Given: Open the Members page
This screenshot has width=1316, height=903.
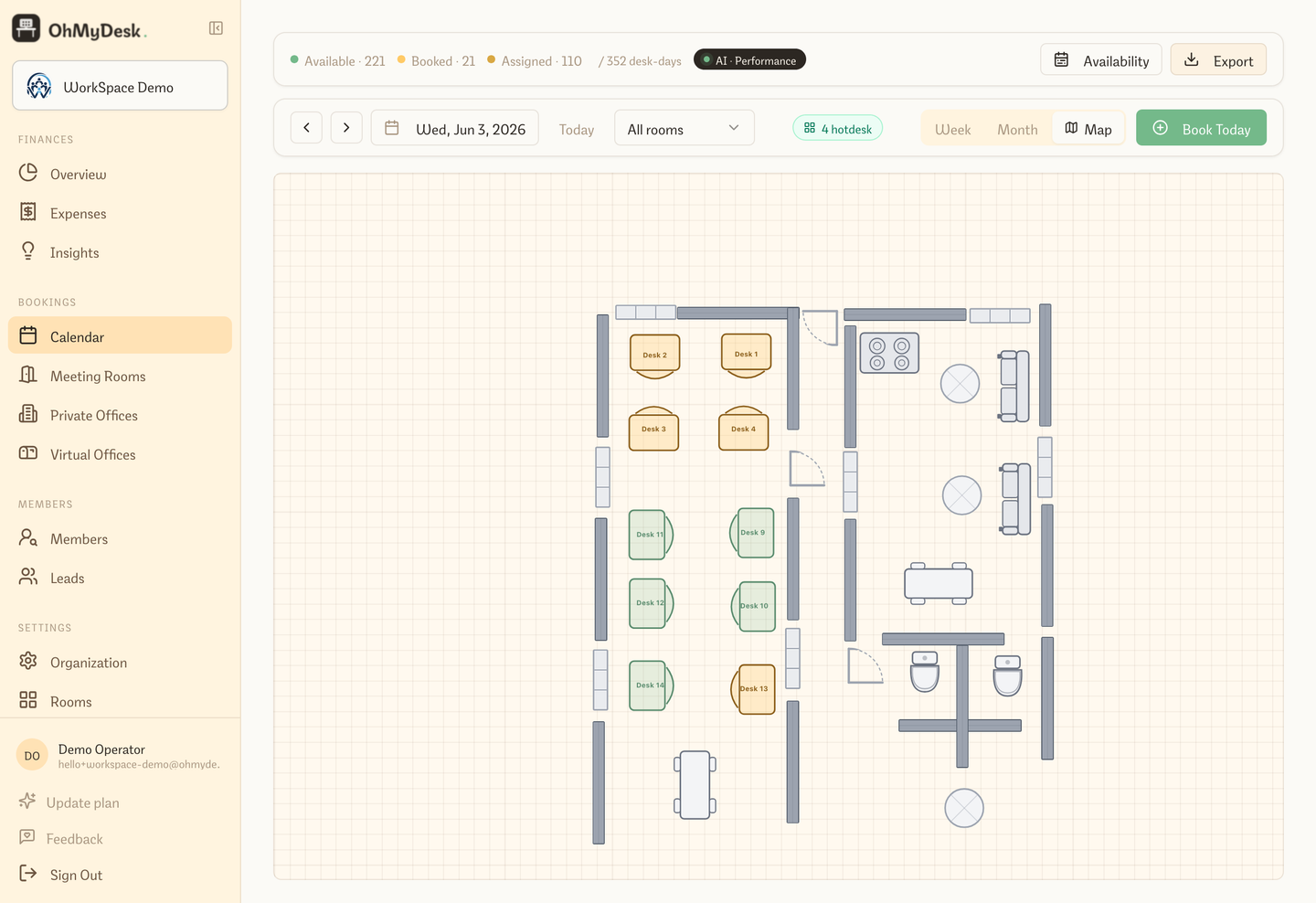Looking at the screenshot, I should [120, 538].
